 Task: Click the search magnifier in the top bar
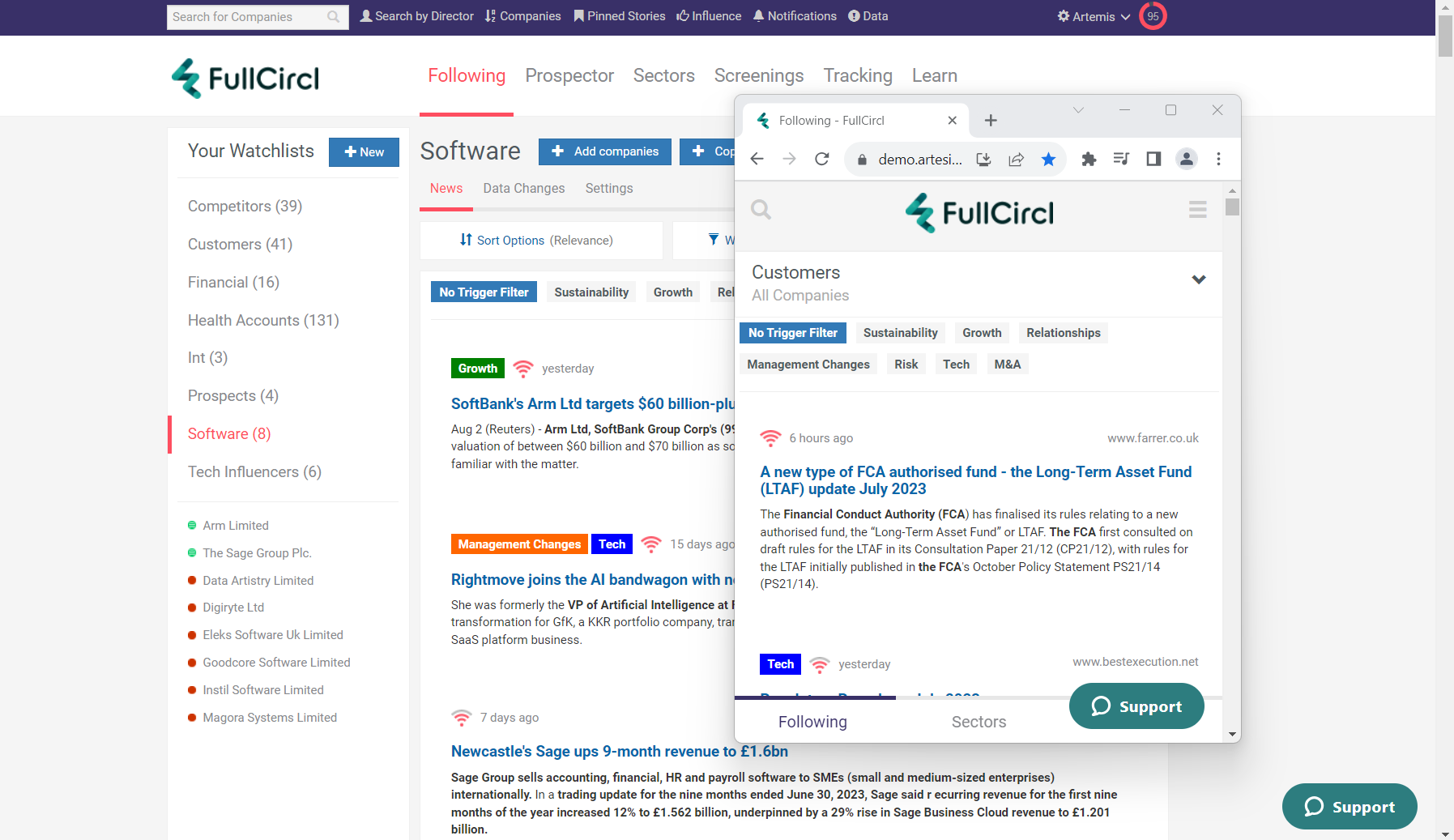[x=333, y=17]
